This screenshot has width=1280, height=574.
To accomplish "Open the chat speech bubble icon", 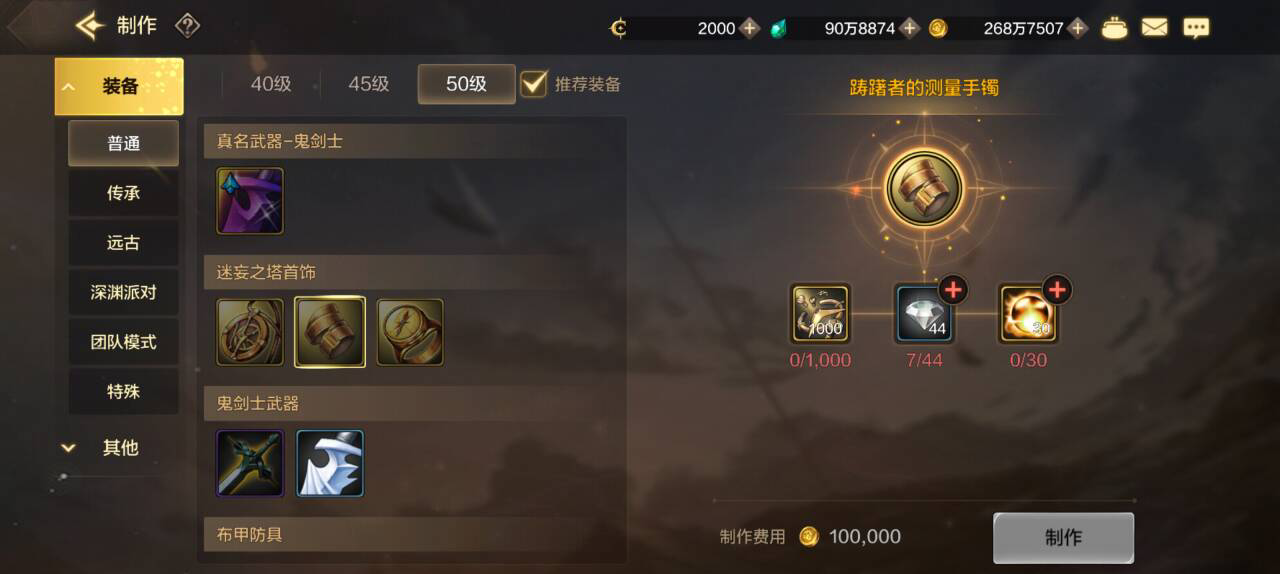I will pyautogui.click(x=1196, y=28).
